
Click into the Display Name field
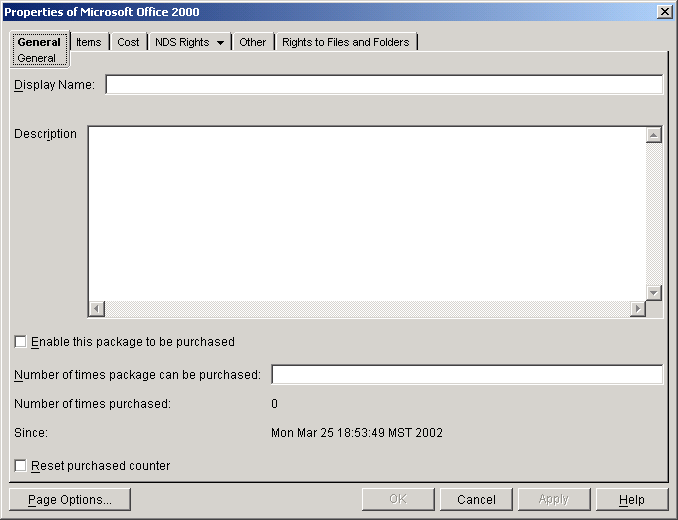[x=384, y=84]
